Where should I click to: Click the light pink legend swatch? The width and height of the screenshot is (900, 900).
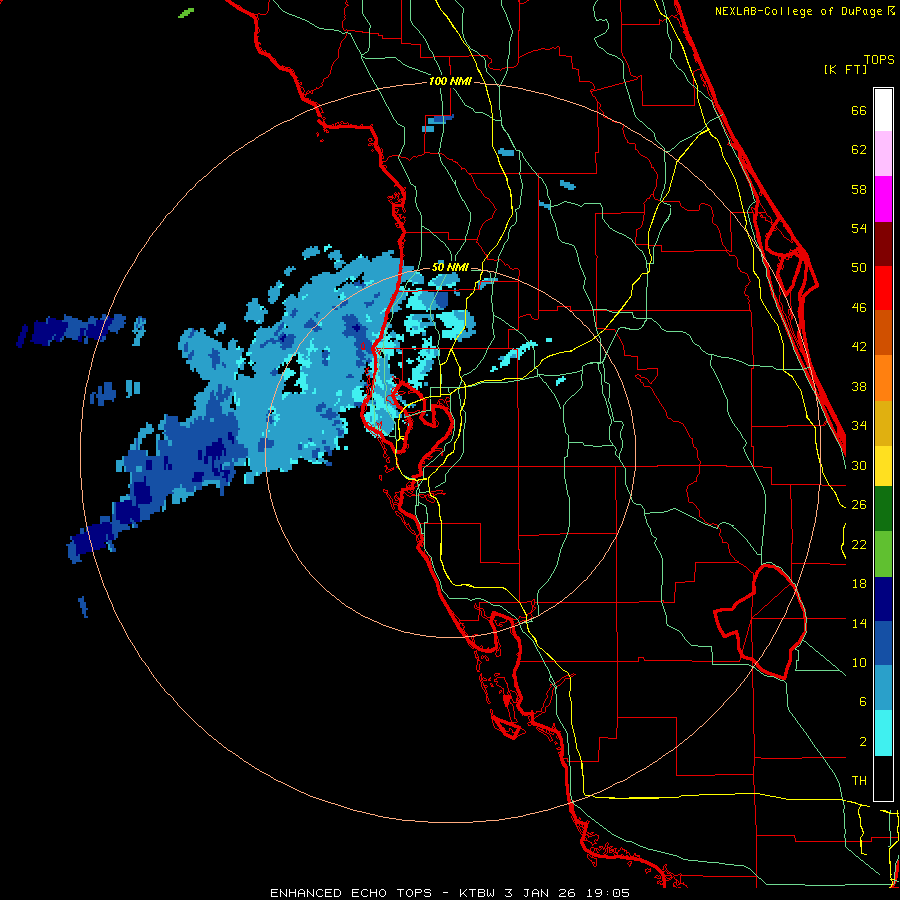(883, 153)
